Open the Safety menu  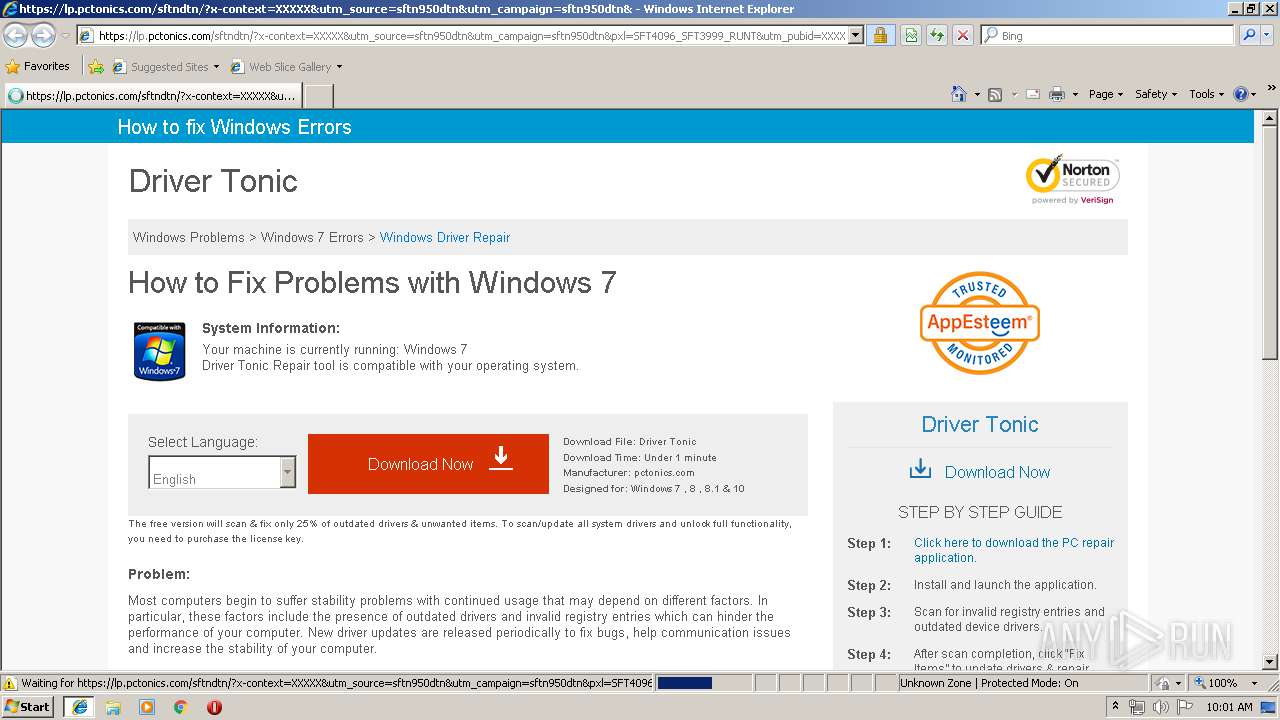1156,94
